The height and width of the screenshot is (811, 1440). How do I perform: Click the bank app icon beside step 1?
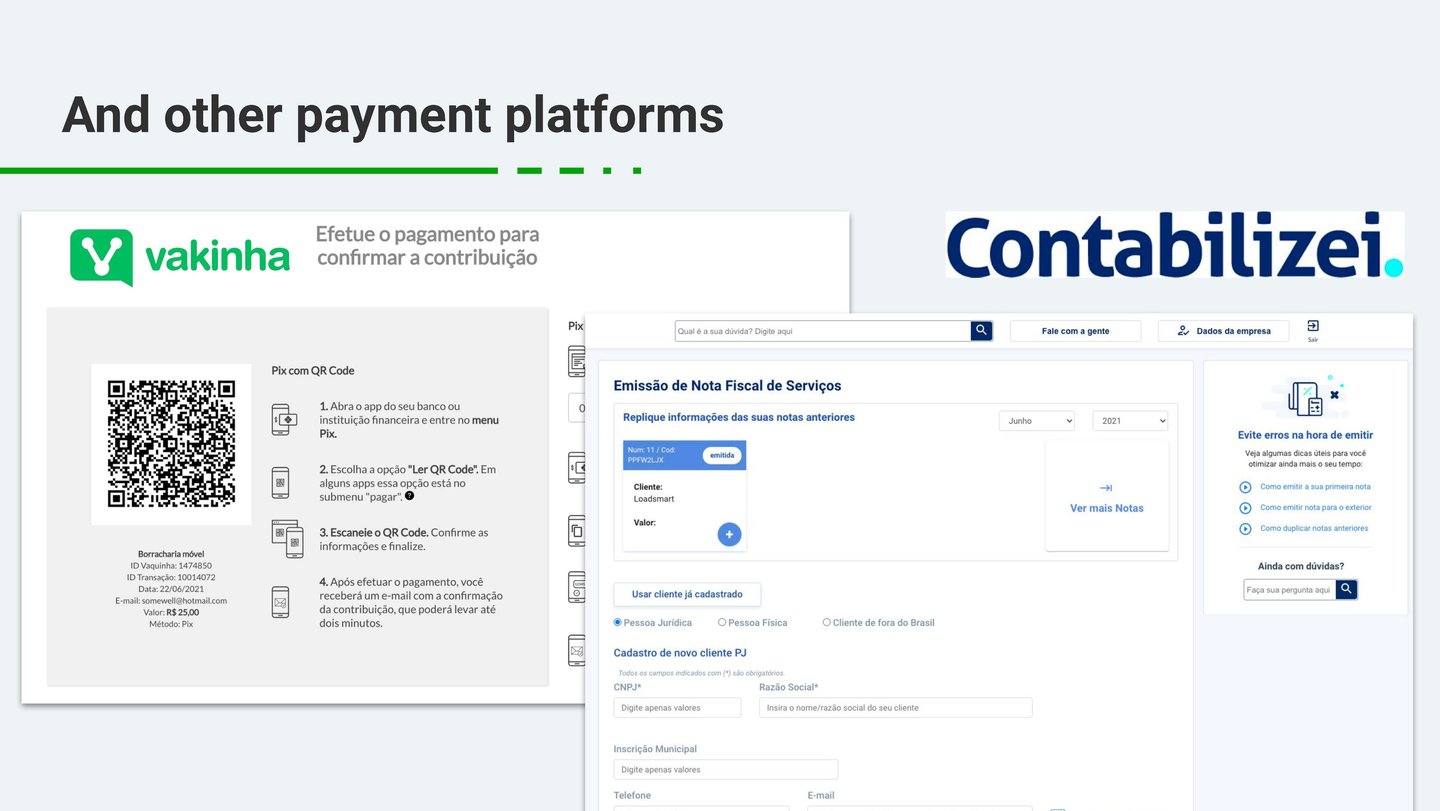[284, 419]
